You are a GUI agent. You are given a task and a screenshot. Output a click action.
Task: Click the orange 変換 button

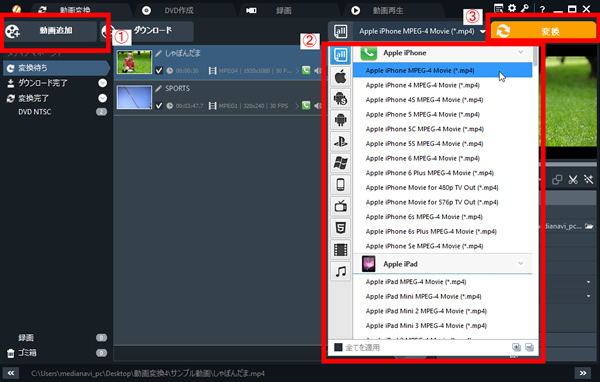coord(543,31)
